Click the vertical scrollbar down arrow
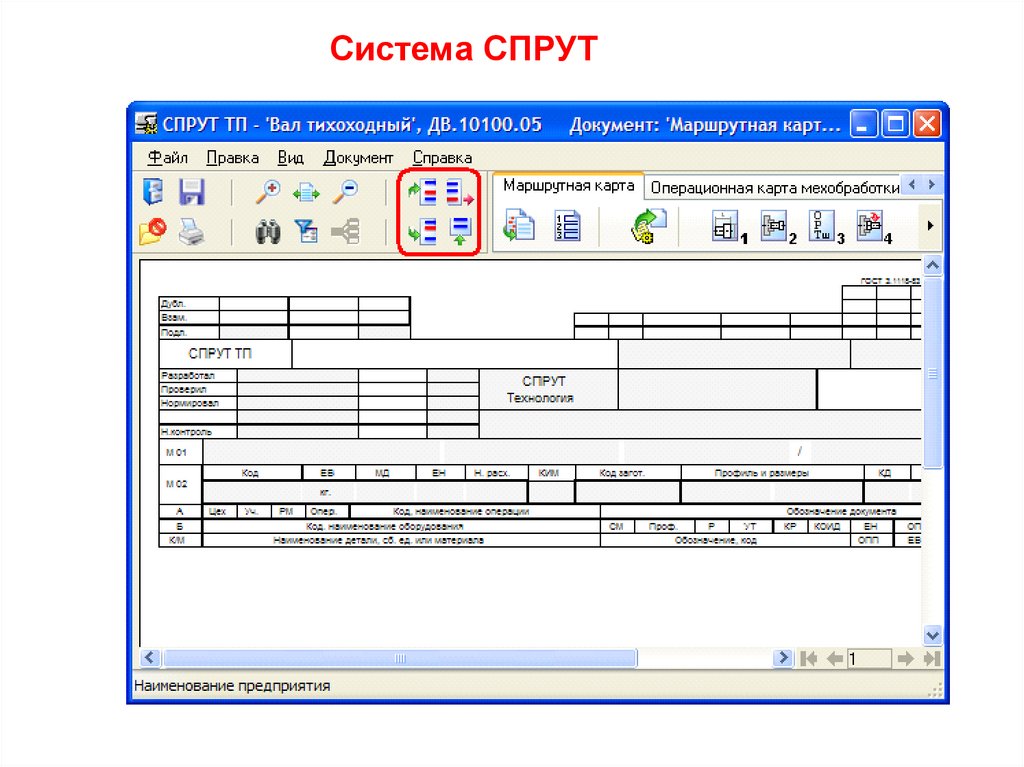Image resolution: width=1024 pixels, height=767 pixels. tap(933, 635)
